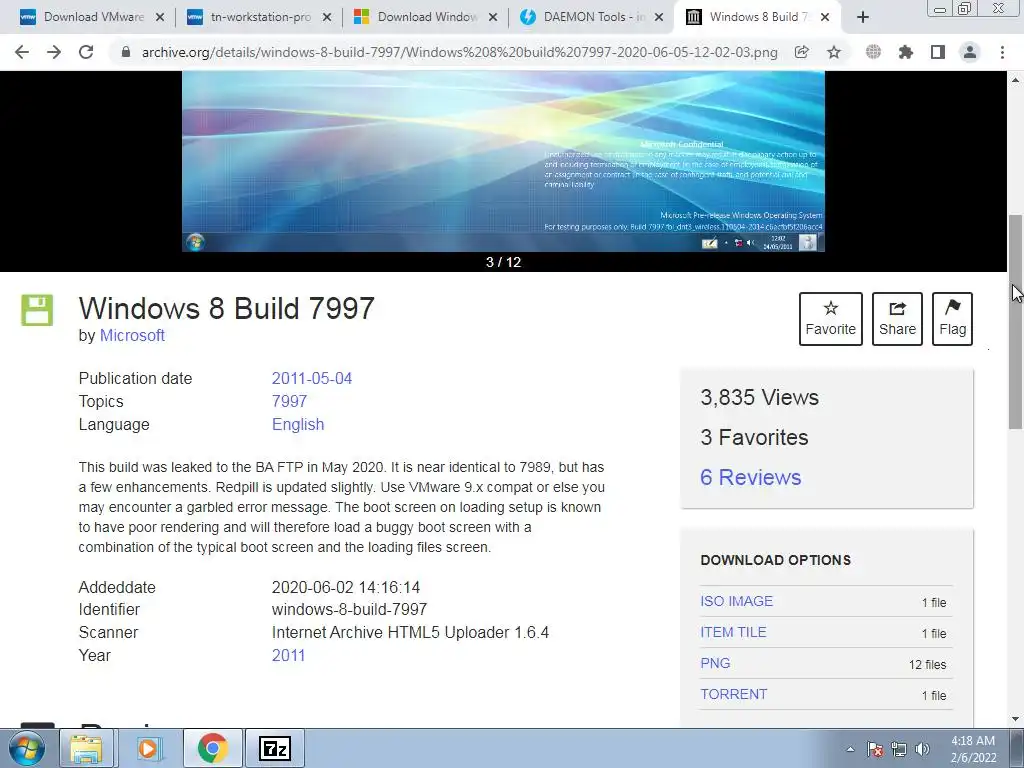The width and height of the screenshot is (1024, 768).
Task: Click the padlock site info icon
Action: [x=126, y=52]
